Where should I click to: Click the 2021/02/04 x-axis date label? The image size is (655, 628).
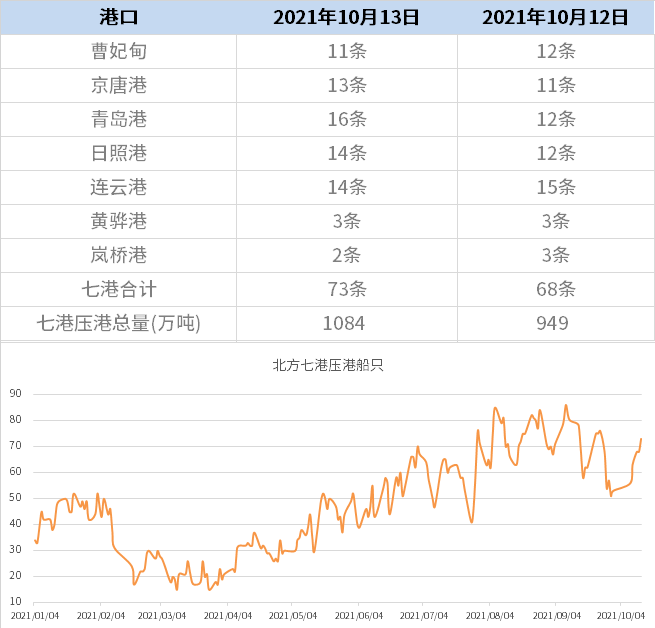pyautogui.click(x=101, y=616)
